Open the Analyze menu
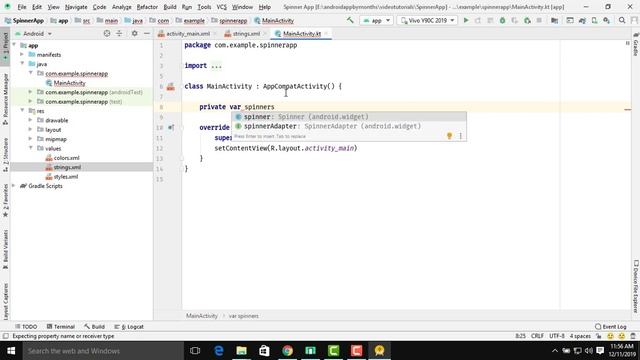Viewport: 640px width, 360px height. pyautogui.click(x=122, y=7)
